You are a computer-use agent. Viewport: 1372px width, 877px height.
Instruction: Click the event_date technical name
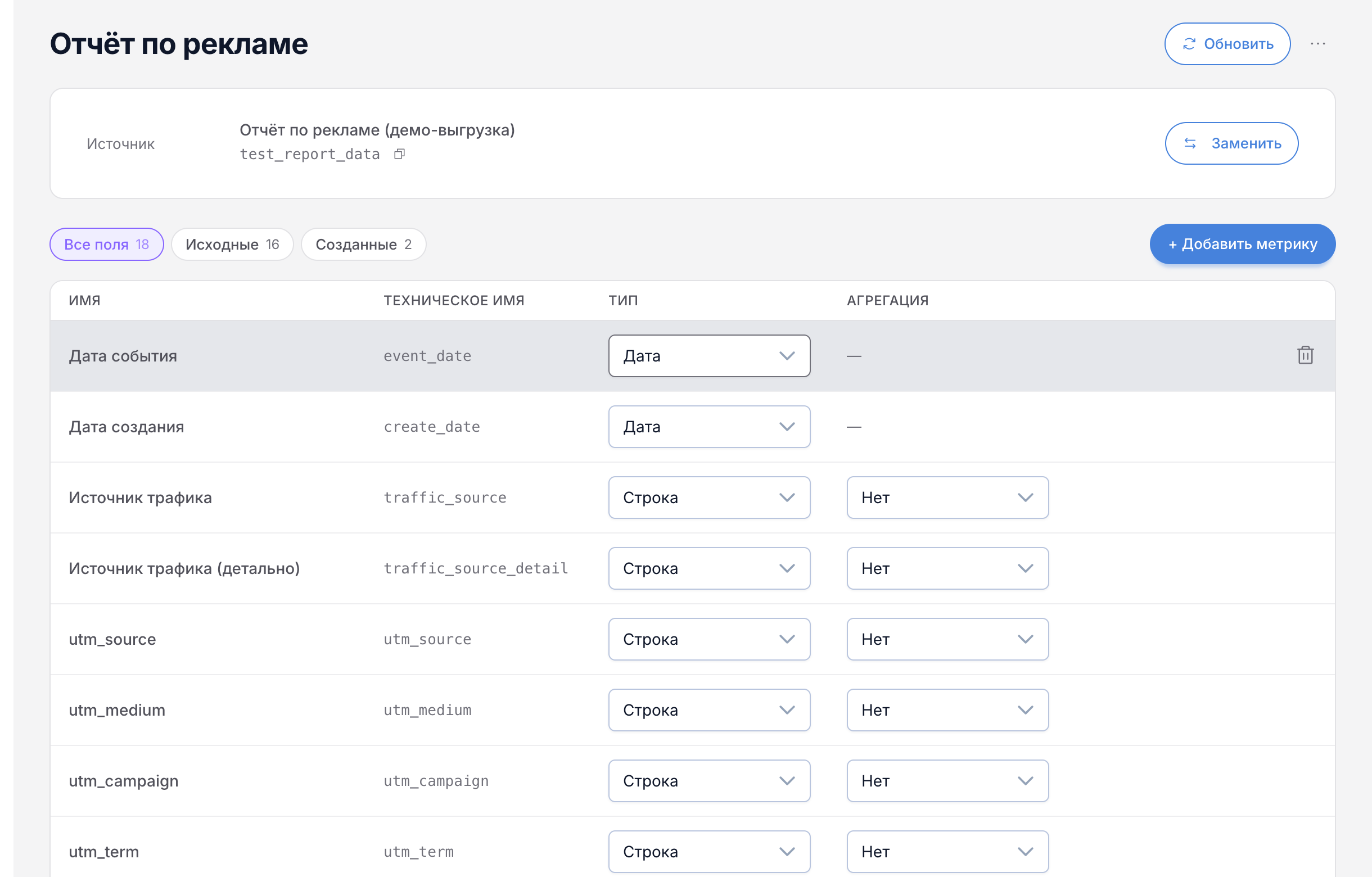point(427,356)
